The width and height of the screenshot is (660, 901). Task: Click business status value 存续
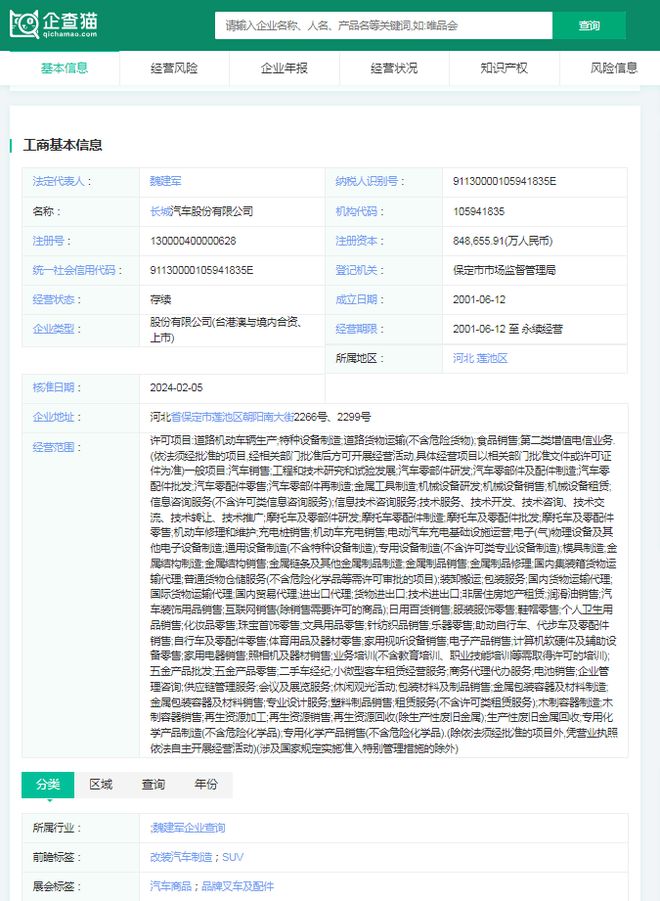160,299
